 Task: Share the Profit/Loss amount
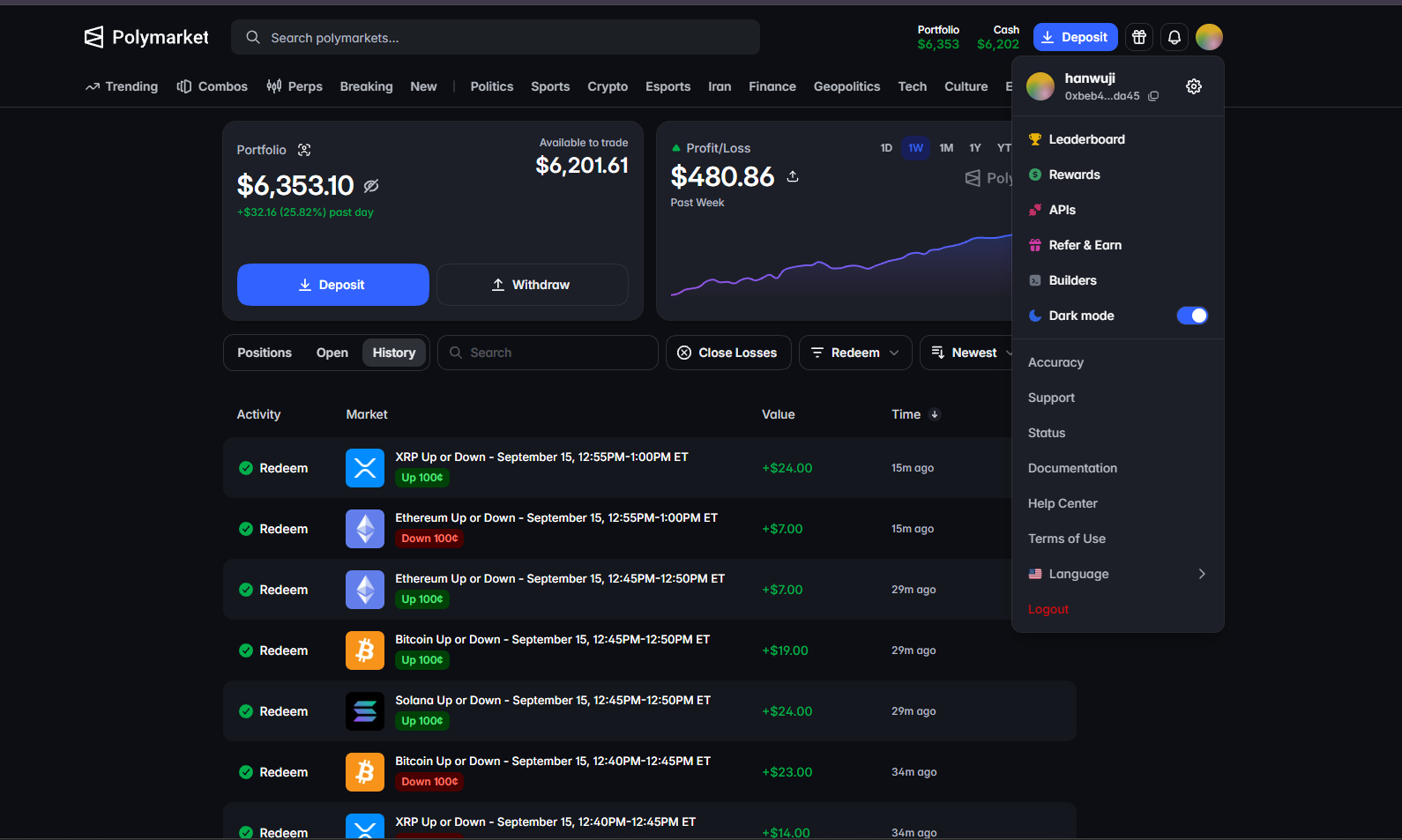[x=793, y=176]
